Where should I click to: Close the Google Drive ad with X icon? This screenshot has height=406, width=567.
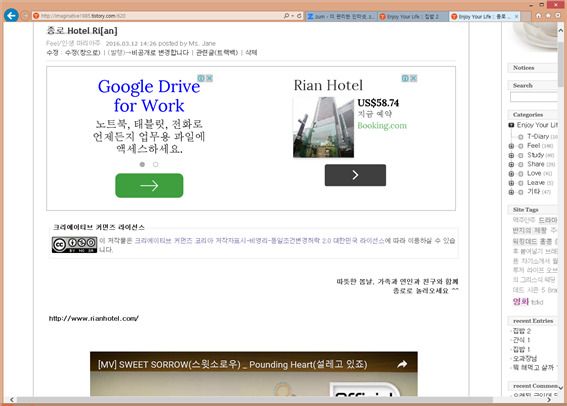(x=209, y=78)
